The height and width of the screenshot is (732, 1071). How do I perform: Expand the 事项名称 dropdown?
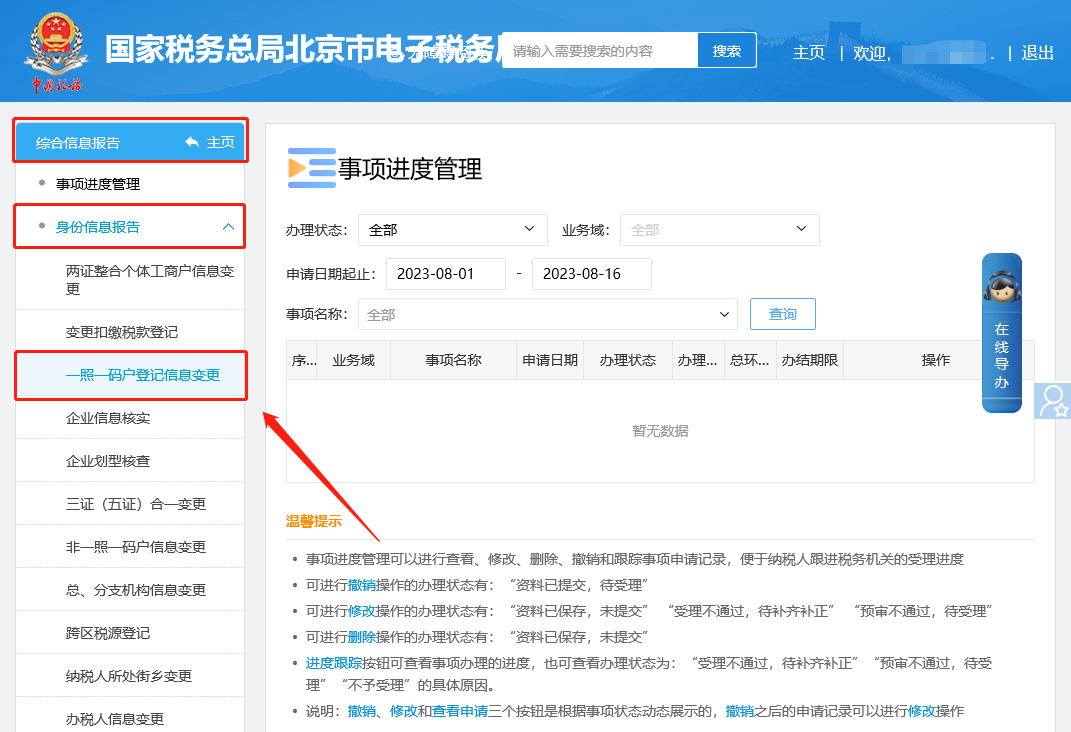click(547, 314)
